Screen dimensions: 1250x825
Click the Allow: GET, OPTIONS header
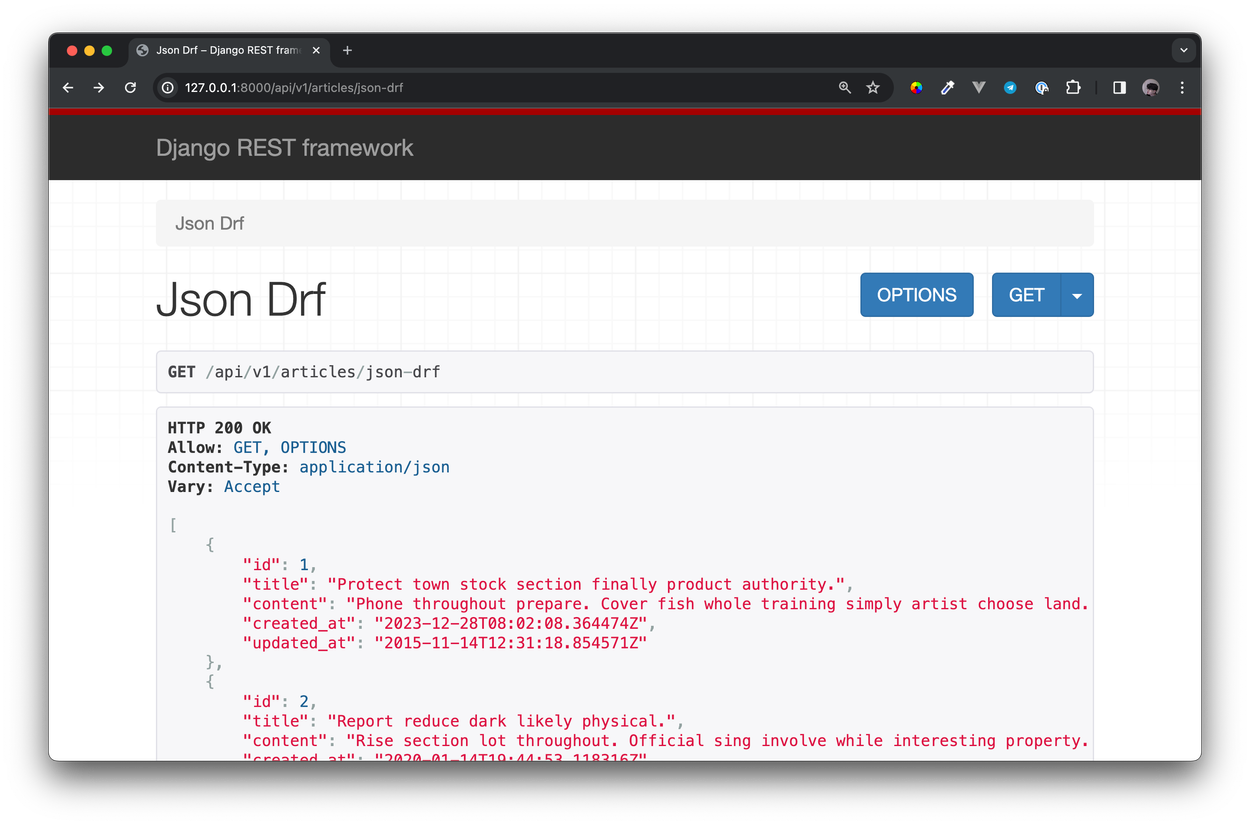tap(257, 447)
